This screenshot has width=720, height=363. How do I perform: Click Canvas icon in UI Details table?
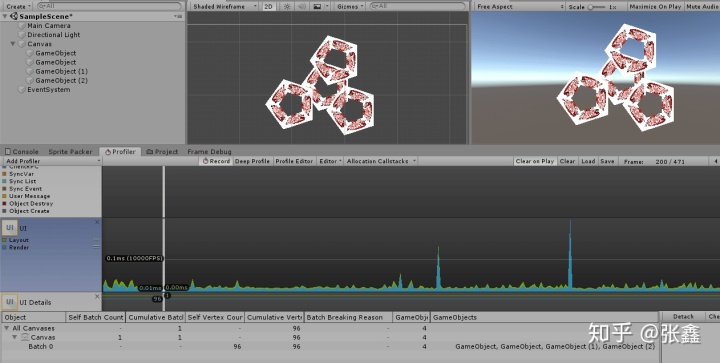[x=25, y=337]
